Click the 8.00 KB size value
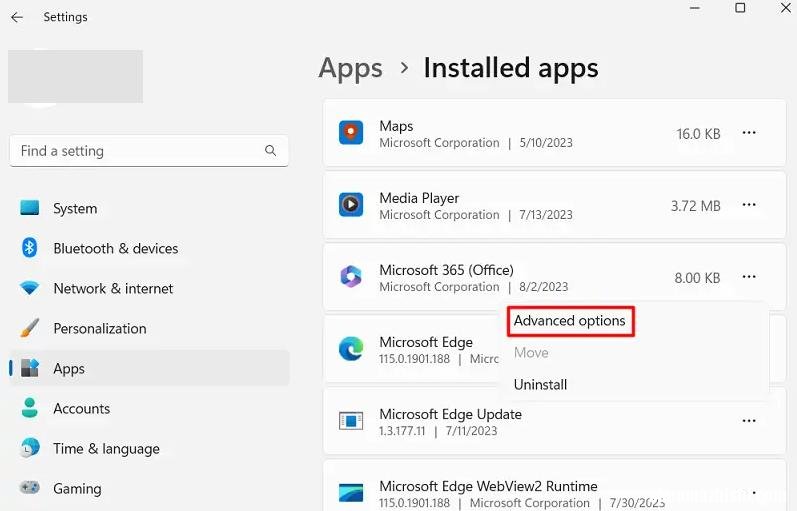797x511 pixels. (x=697, y=278)
